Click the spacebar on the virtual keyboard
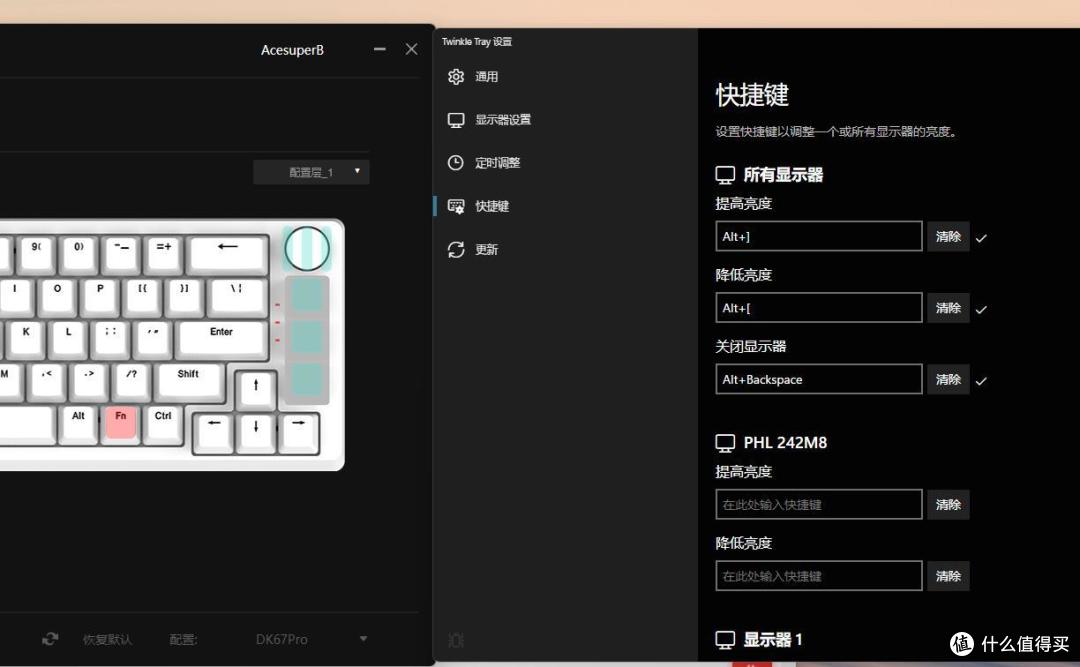The image size is (1080, 667). click(x=26, y=422)
